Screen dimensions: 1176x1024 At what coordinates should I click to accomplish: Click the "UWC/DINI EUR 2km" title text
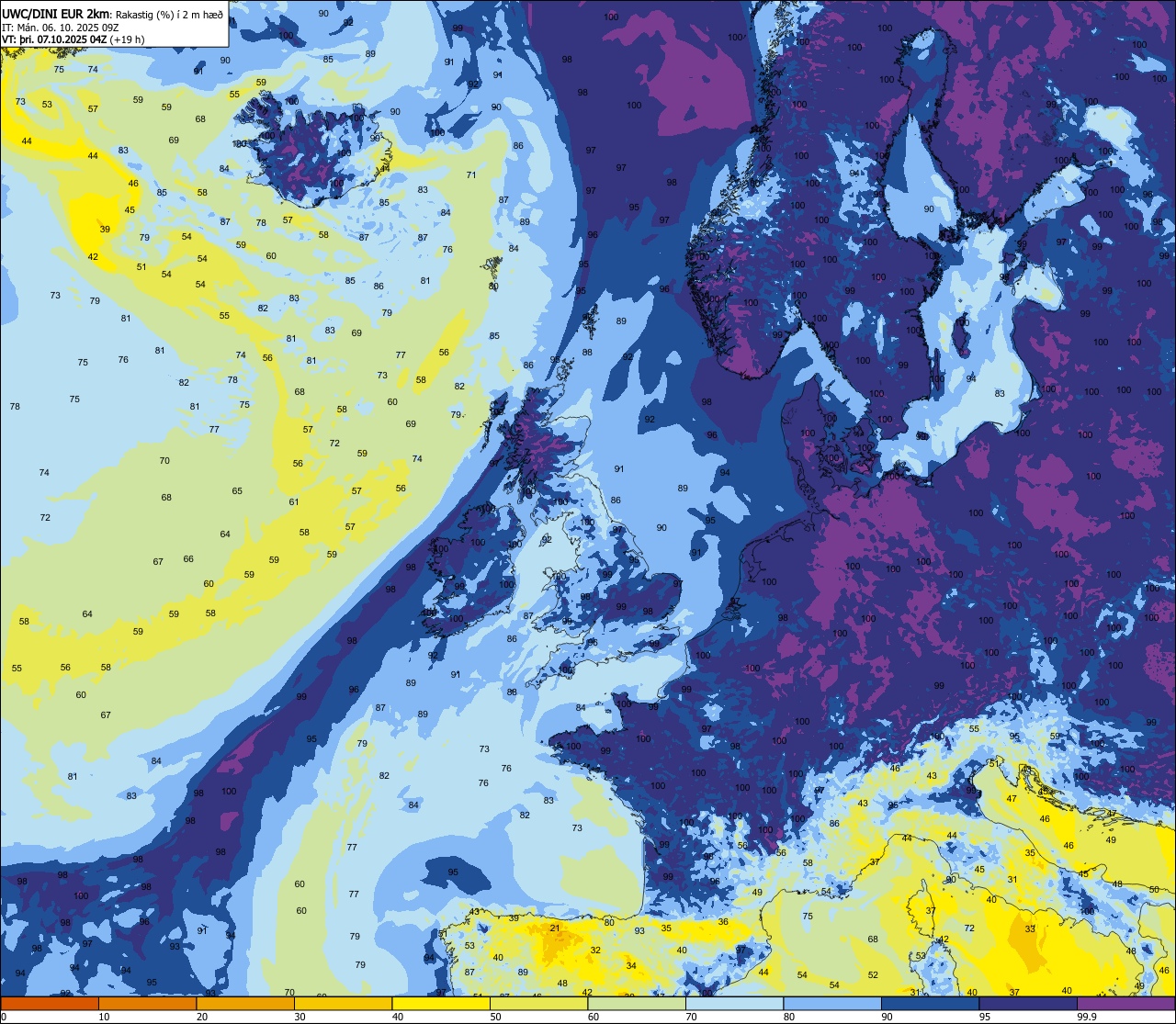56,14
